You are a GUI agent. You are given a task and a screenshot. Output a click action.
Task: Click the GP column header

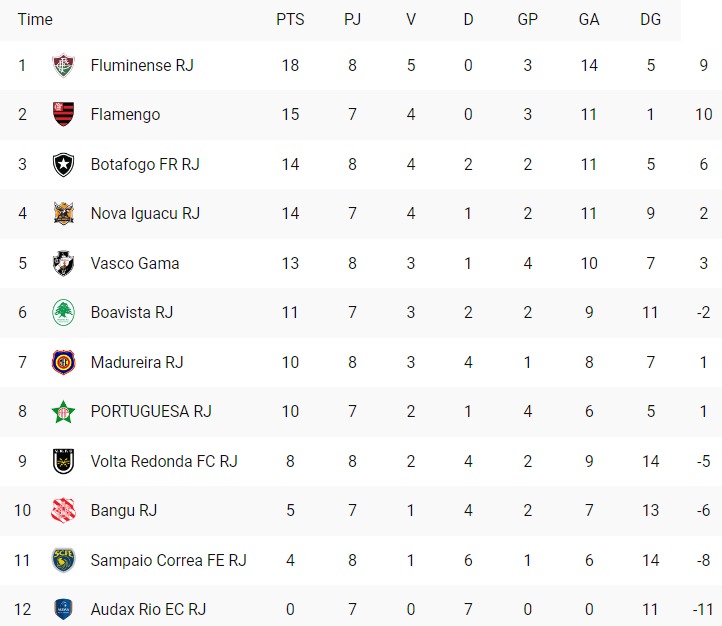tap(528, 19)
